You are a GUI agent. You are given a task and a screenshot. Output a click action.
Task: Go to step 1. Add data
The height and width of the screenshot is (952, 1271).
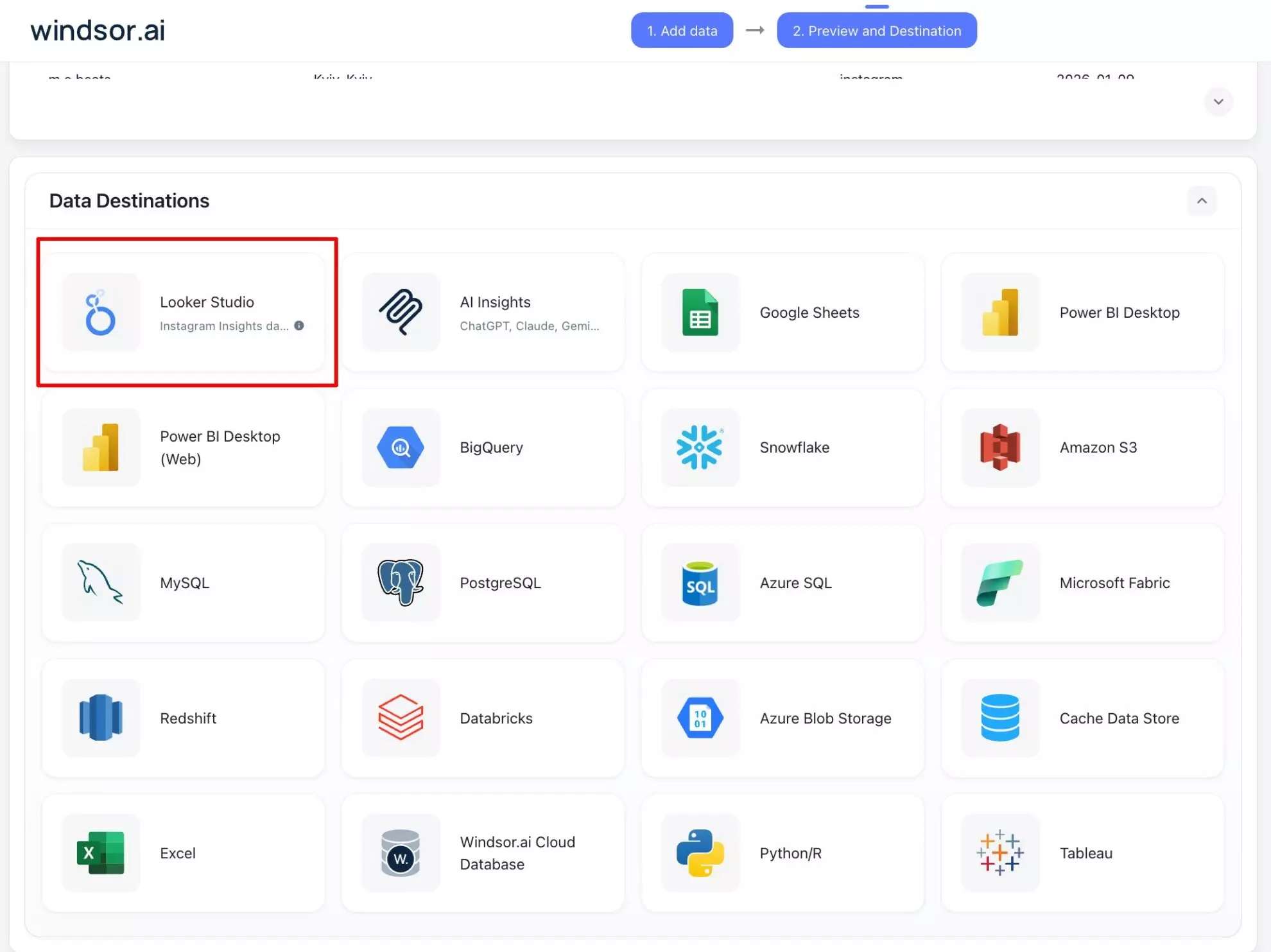(682, 31)
